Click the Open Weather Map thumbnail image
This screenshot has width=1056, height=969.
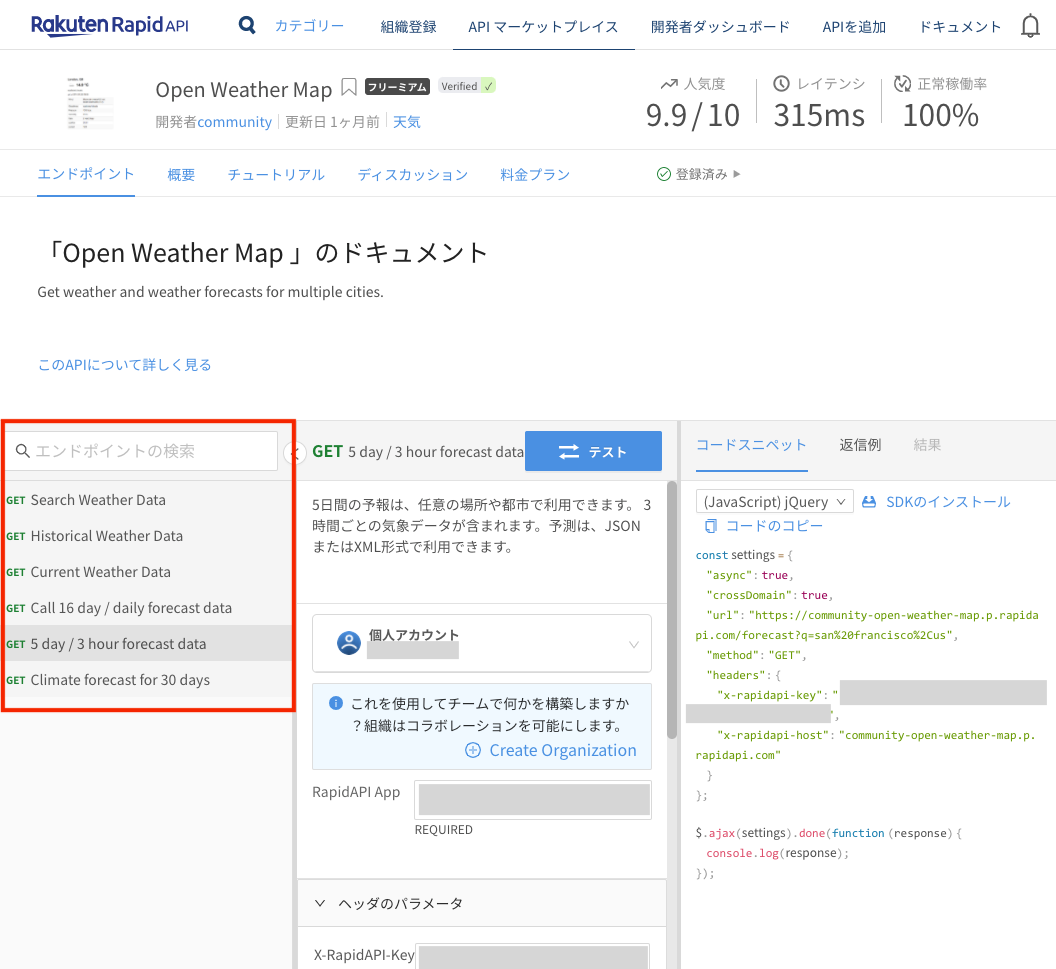90,103
